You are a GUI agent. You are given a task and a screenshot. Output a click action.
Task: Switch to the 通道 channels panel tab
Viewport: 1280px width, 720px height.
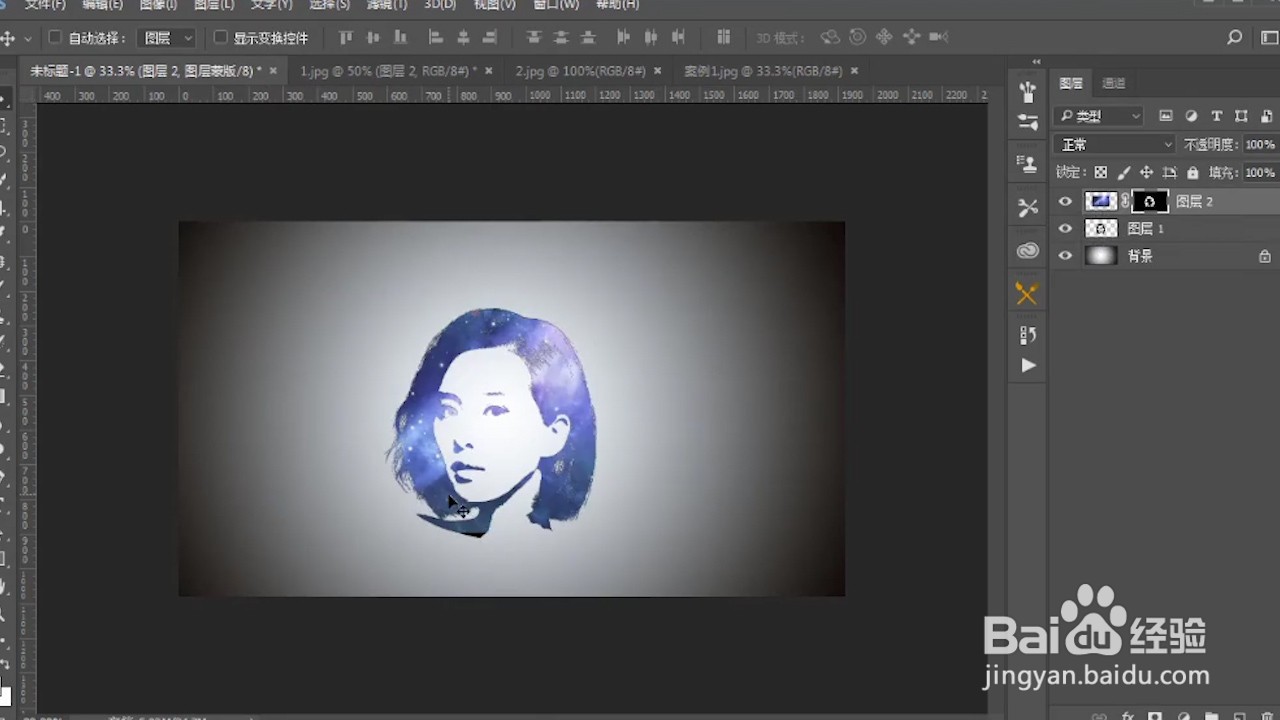click(1113, 83)
